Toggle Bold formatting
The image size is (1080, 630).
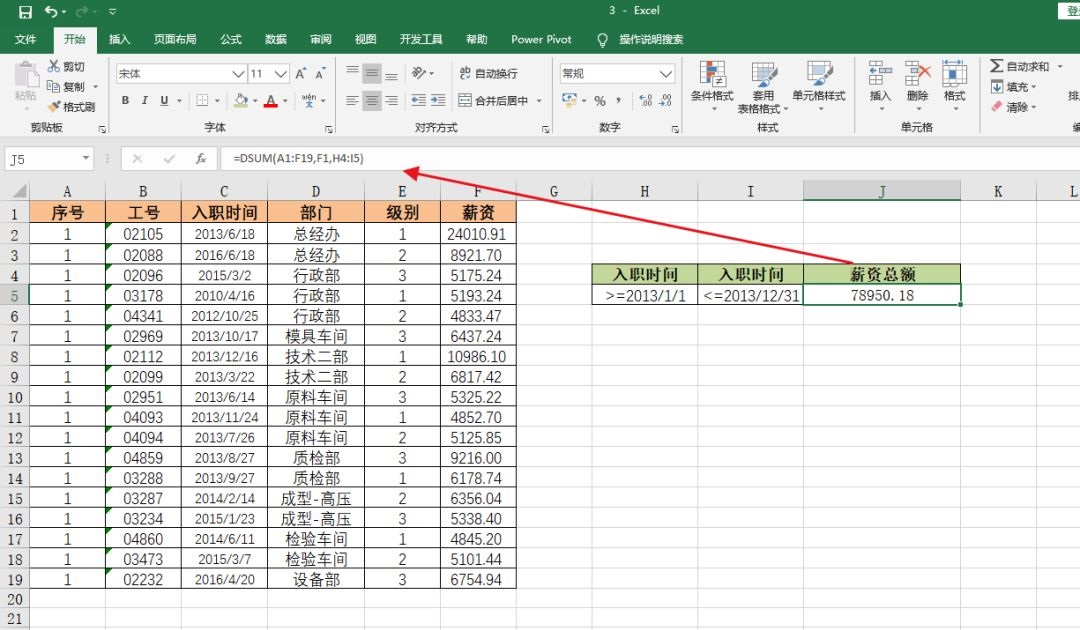click(125, 101)
